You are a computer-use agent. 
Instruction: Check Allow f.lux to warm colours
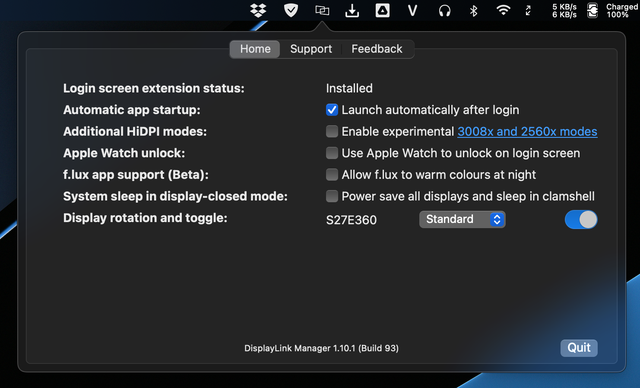coord(332,175)
